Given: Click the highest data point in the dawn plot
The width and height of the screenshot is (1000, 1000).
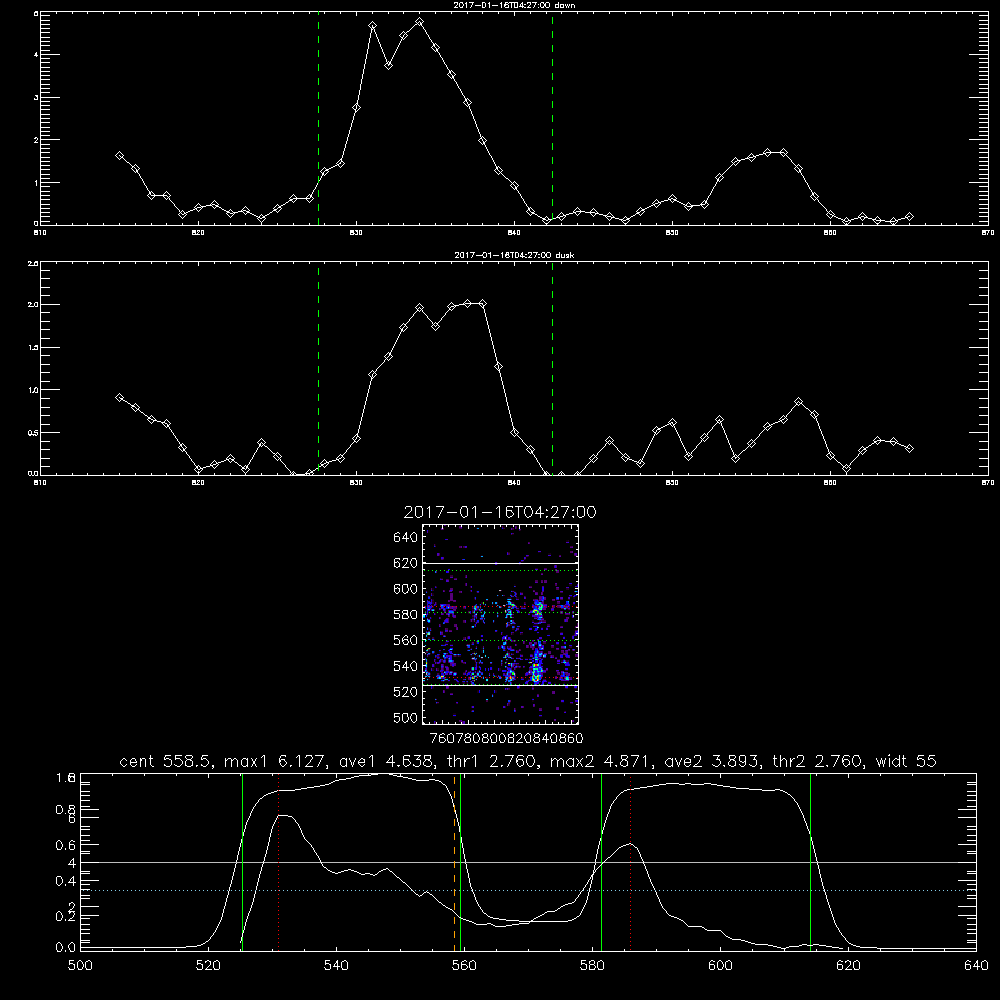Looking at the screenshot, I should pyautogui.click(x=419, y=22).
